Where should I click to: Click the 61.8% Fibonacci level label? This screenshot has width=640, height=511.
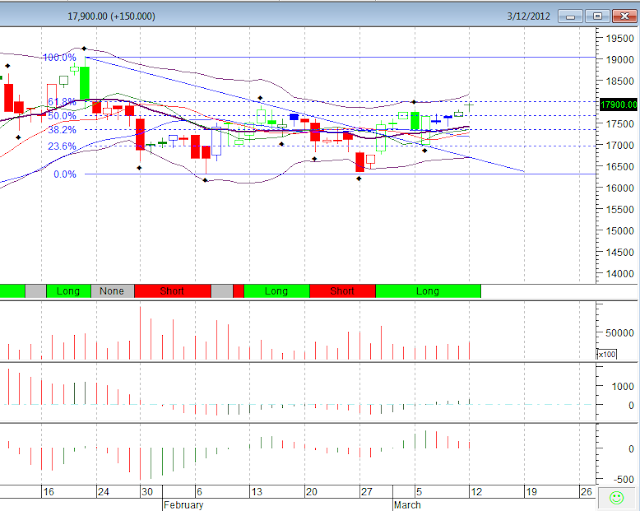(62, 101)
